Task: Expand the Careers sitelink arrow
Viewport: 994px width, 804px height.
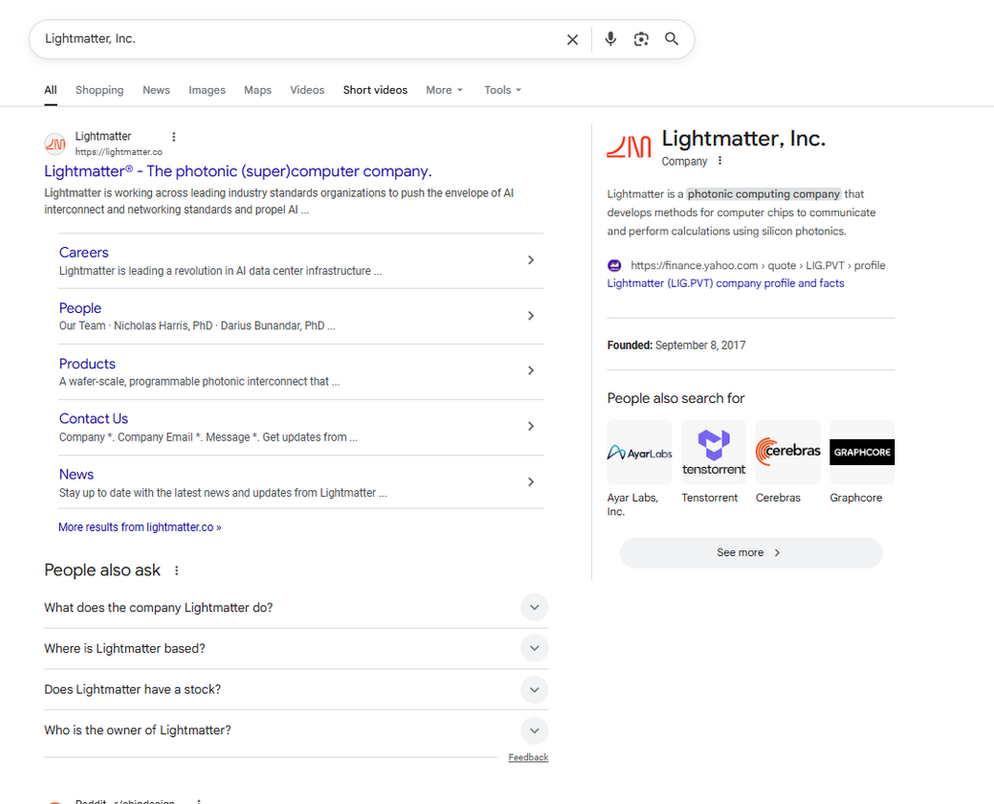Action: coord(531,260)
